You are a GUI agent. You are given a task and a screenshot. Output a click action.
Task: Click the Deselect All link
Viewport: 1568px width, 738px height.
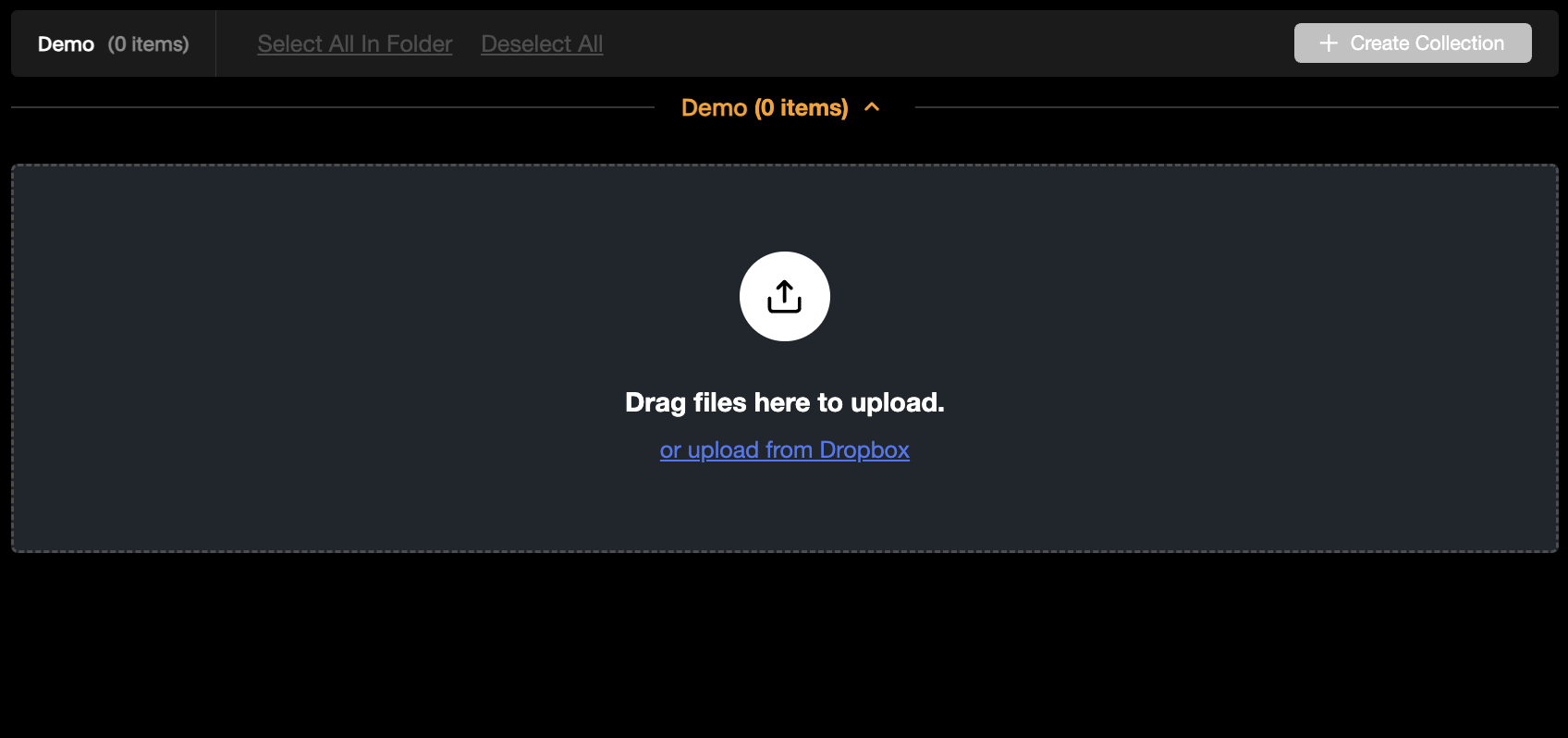[542, 43]
